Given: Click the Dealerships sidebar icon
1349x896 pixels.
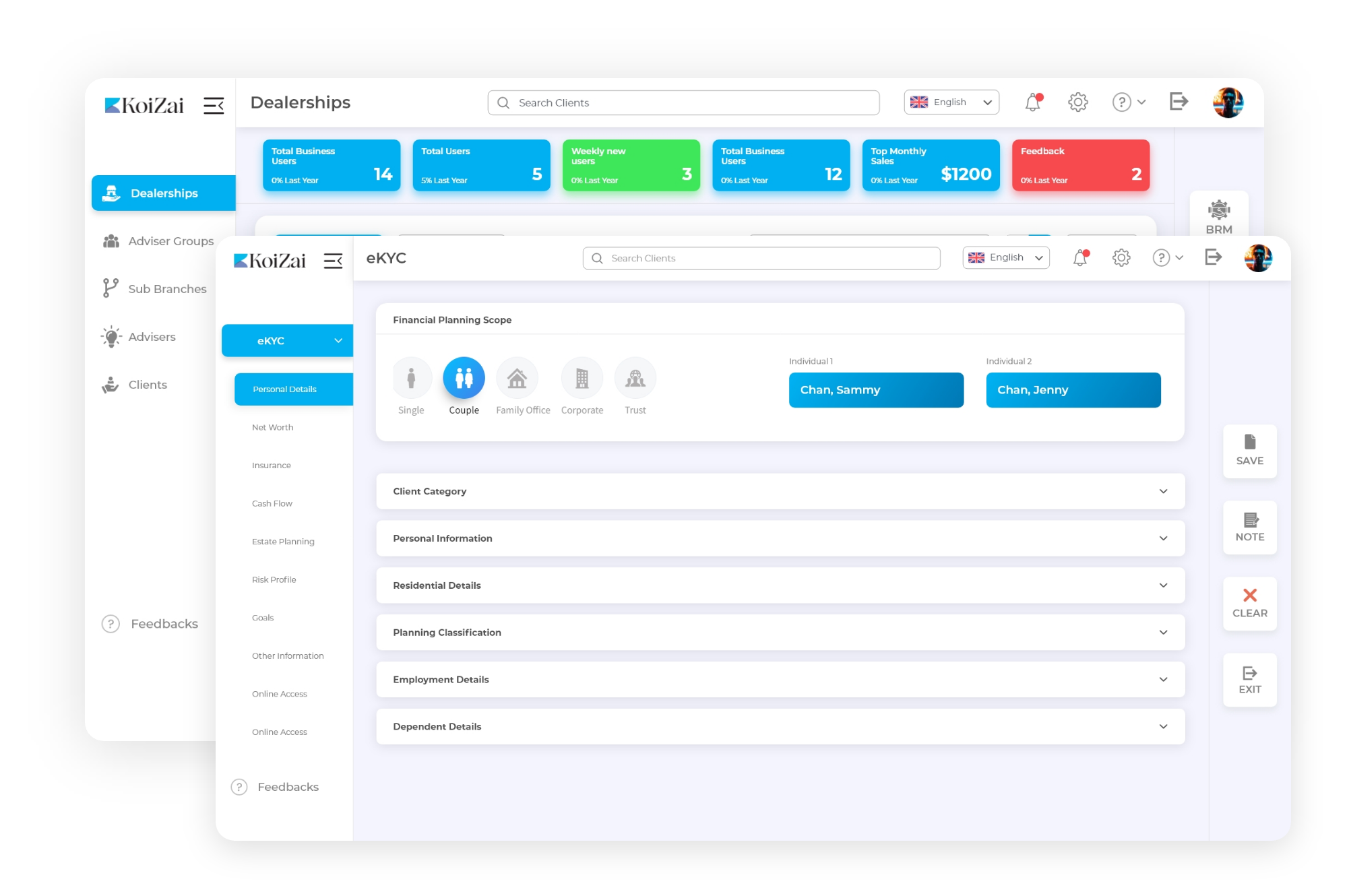Looking at the screenshot, I should tap(111, 193).
